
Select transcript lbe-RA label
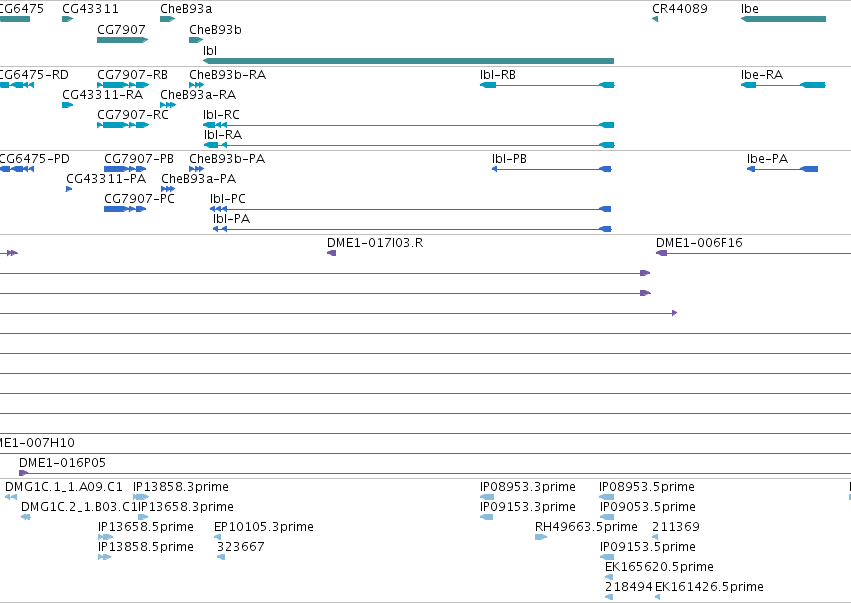[762, 75]
